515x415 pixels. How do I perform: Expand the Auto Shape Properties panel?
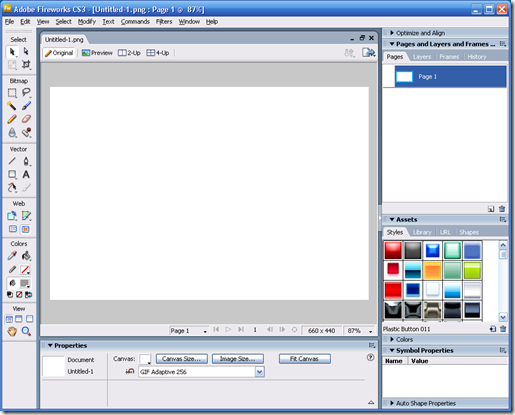392,403
